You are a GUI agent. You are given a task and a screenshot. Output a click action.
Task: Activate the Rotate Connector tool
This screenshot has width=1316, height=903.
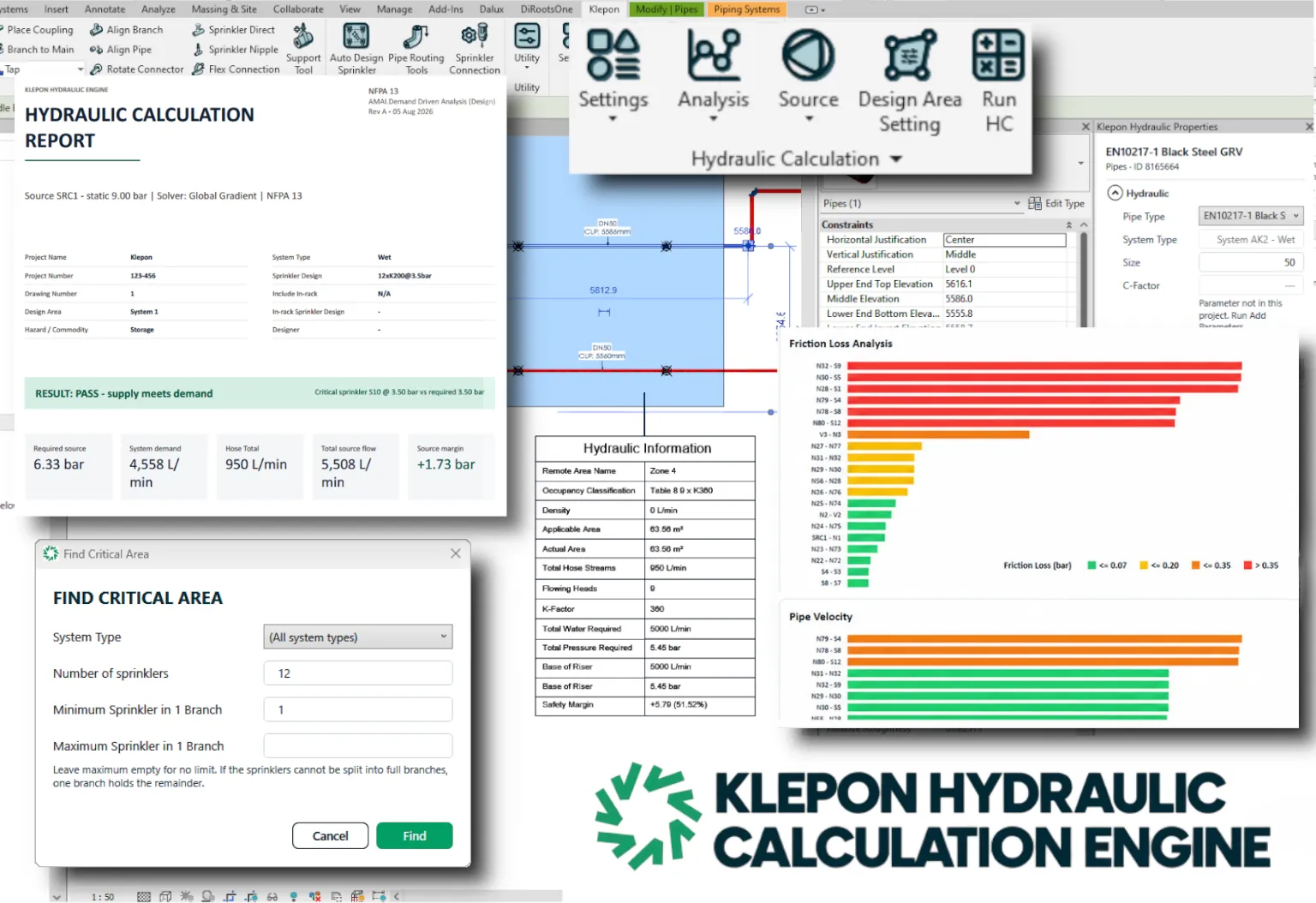click(137, 69)
